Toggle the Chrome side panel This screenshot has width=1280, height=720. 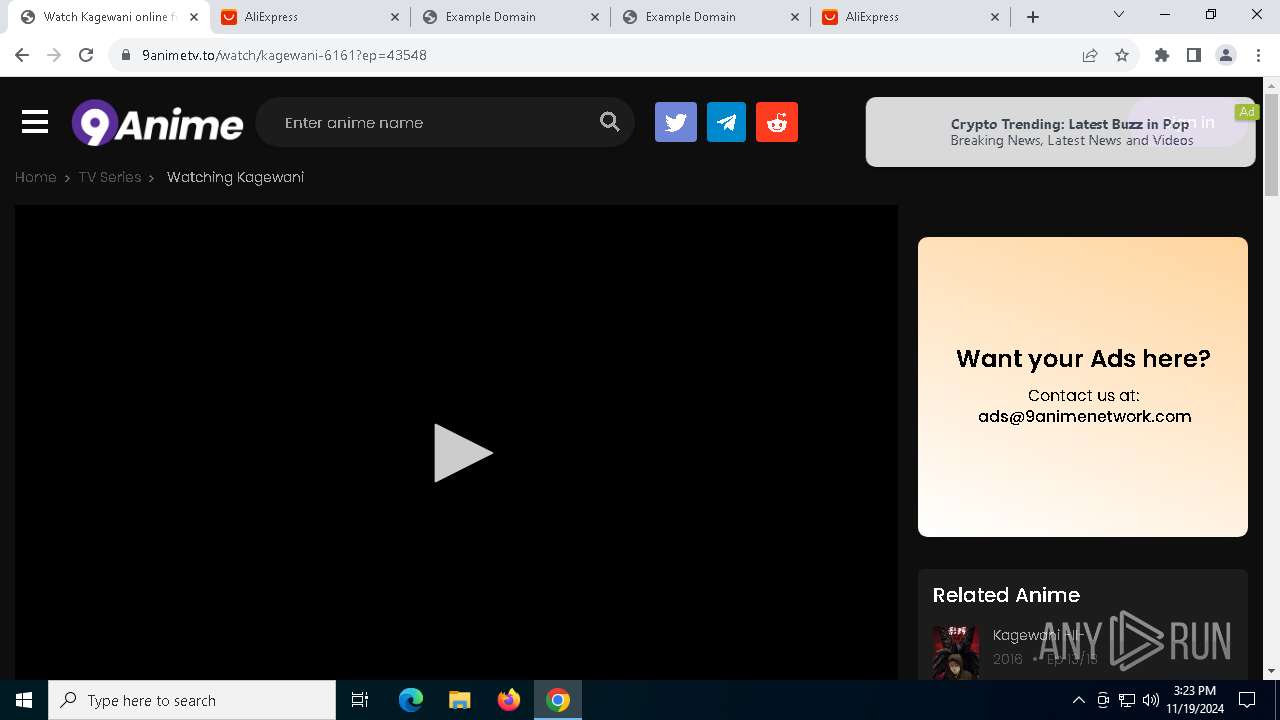1194,55
